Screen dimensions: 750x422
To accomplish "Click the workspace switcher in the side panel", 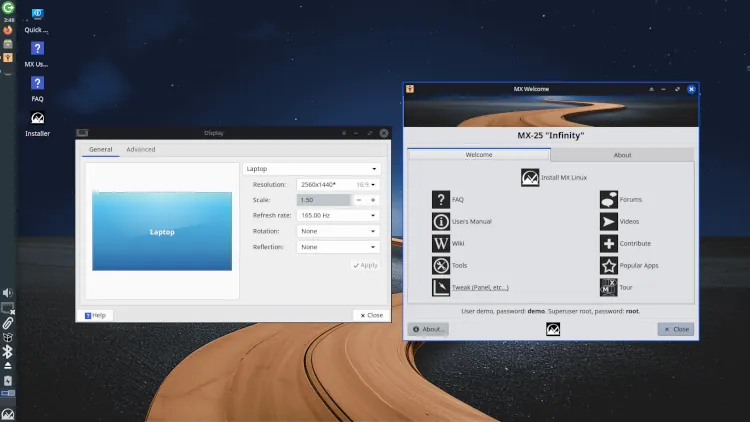I will click(8, 393).
